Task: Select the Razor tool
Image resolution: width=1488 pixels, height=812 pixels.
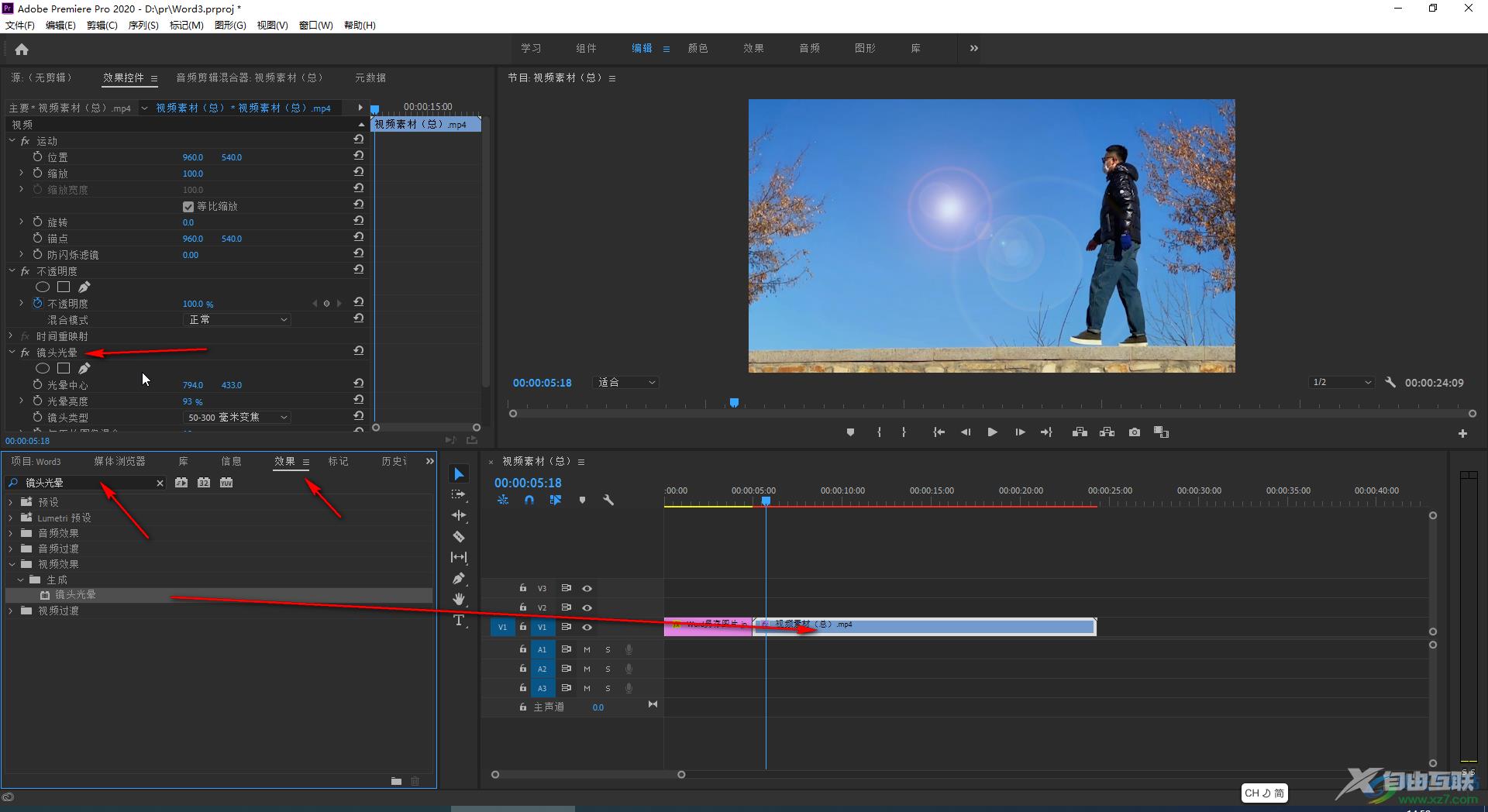Action: (x=459, y=536)
